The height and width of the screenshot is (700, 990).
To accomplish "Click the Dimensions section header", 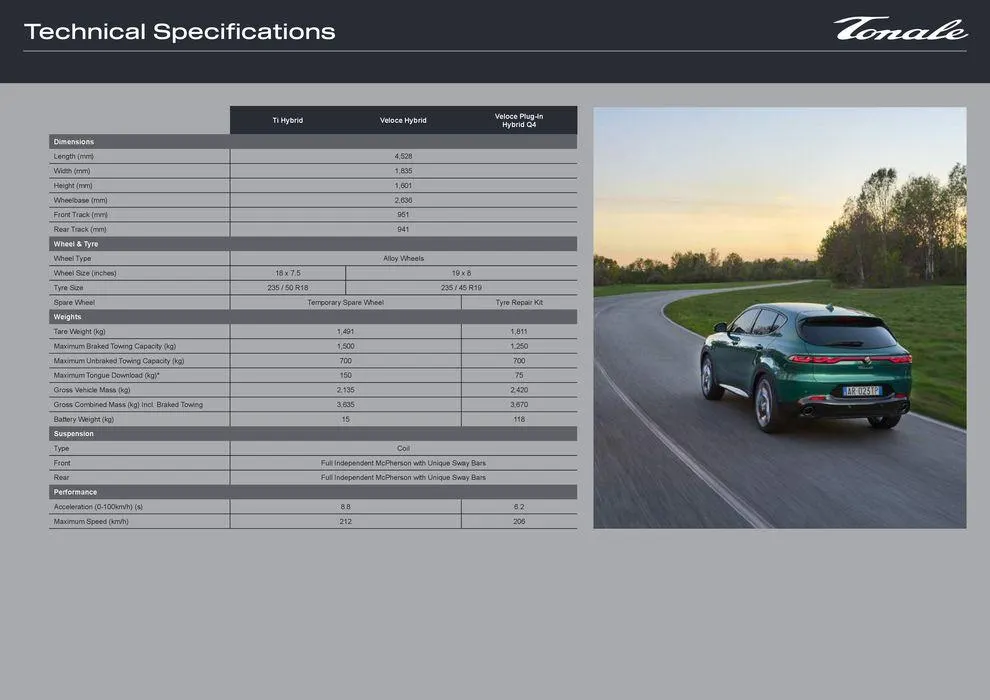I will (x=74, y=142).
